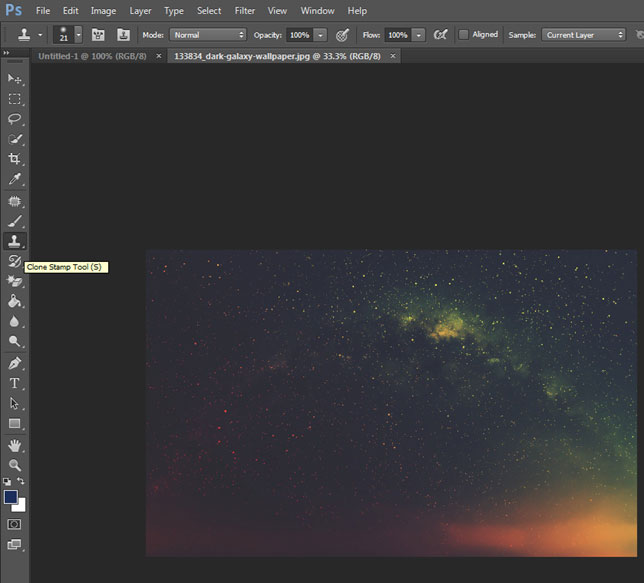Choose the Pen tool
Screen dimensions: 644x583
click(15, 363)
